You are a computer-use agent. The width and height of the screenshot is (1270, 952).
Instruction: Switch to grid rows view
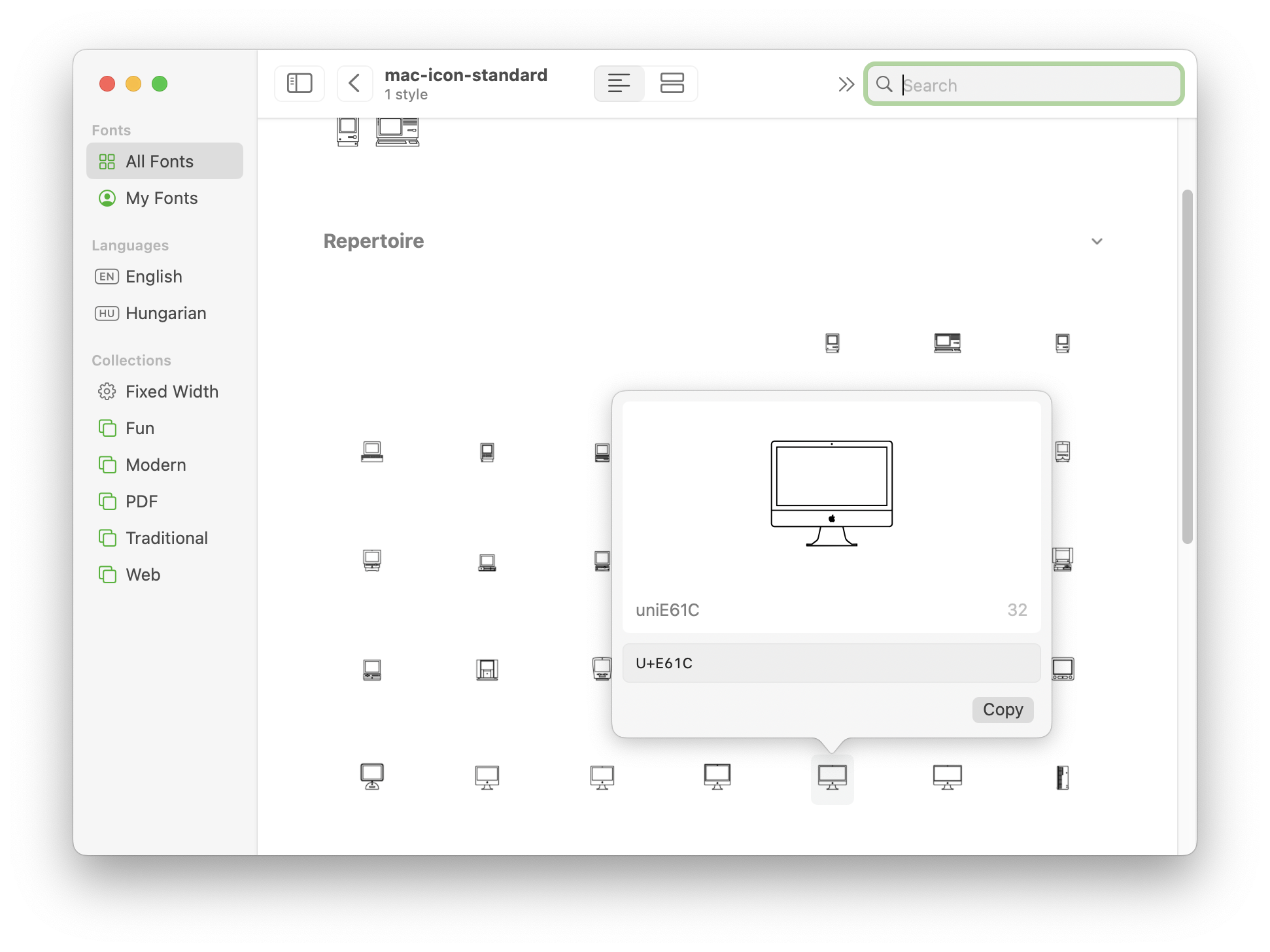pos(672,84)
